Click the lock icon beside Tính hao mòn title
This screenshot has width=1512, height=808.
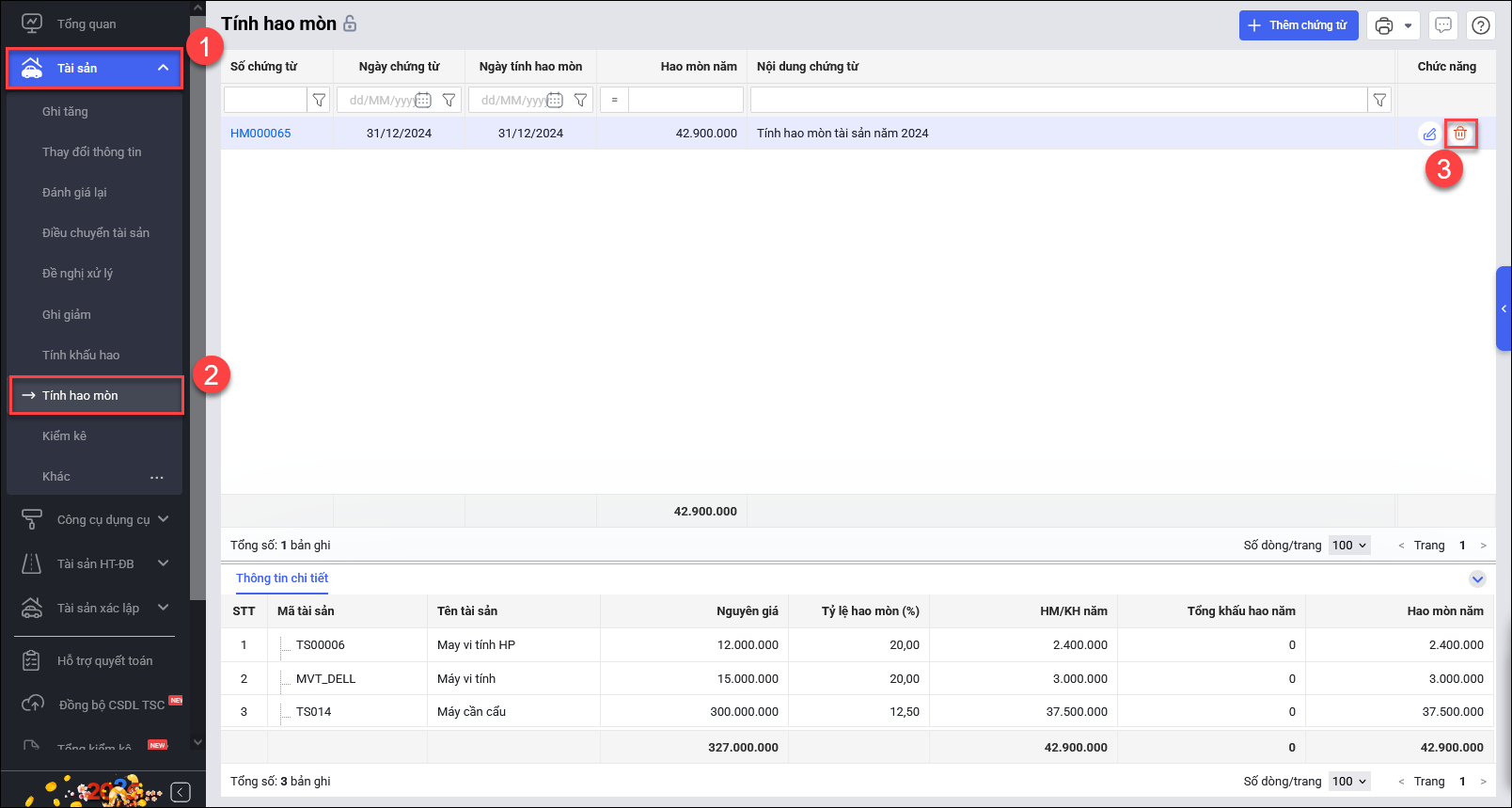pos(350,24)
